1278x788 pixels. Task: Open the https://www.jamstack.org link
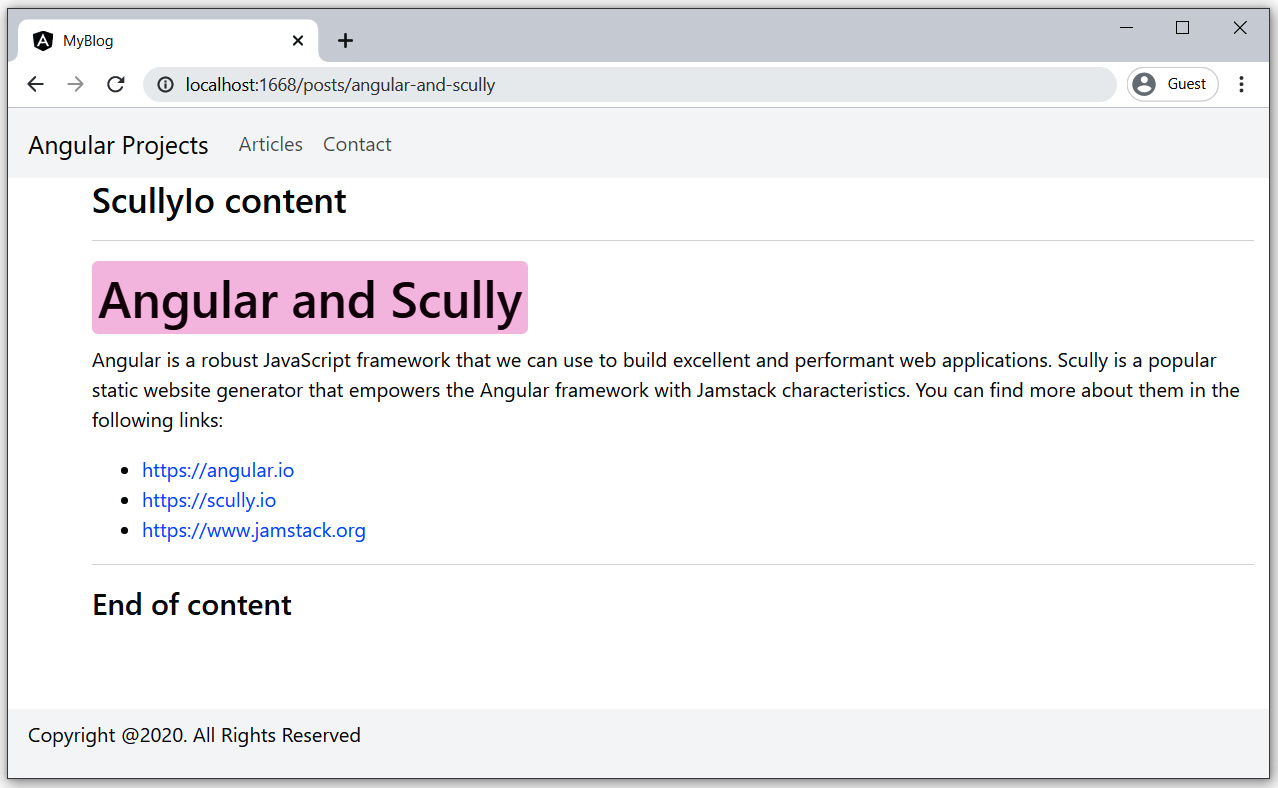coord(254,530)
